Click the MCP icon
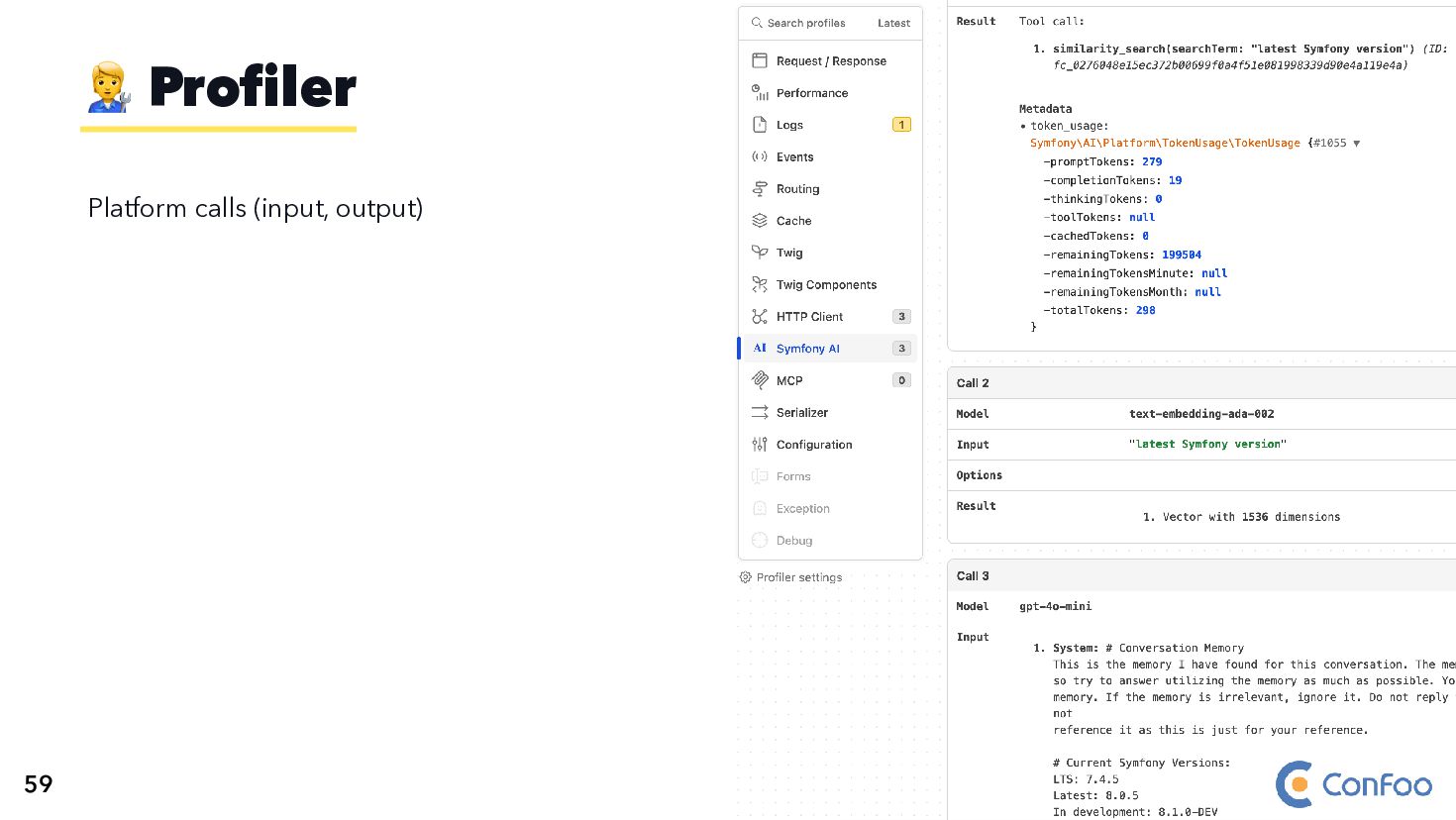This screenshot has width=1456, height=820. 760,380
